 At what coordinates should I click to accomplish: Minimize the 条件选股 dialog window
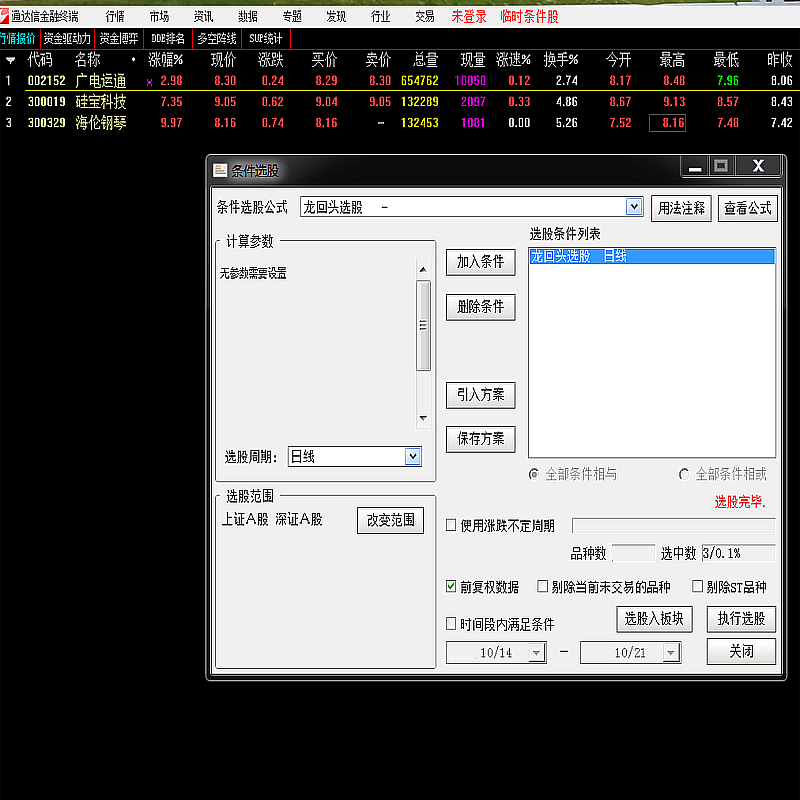[693, 167]
